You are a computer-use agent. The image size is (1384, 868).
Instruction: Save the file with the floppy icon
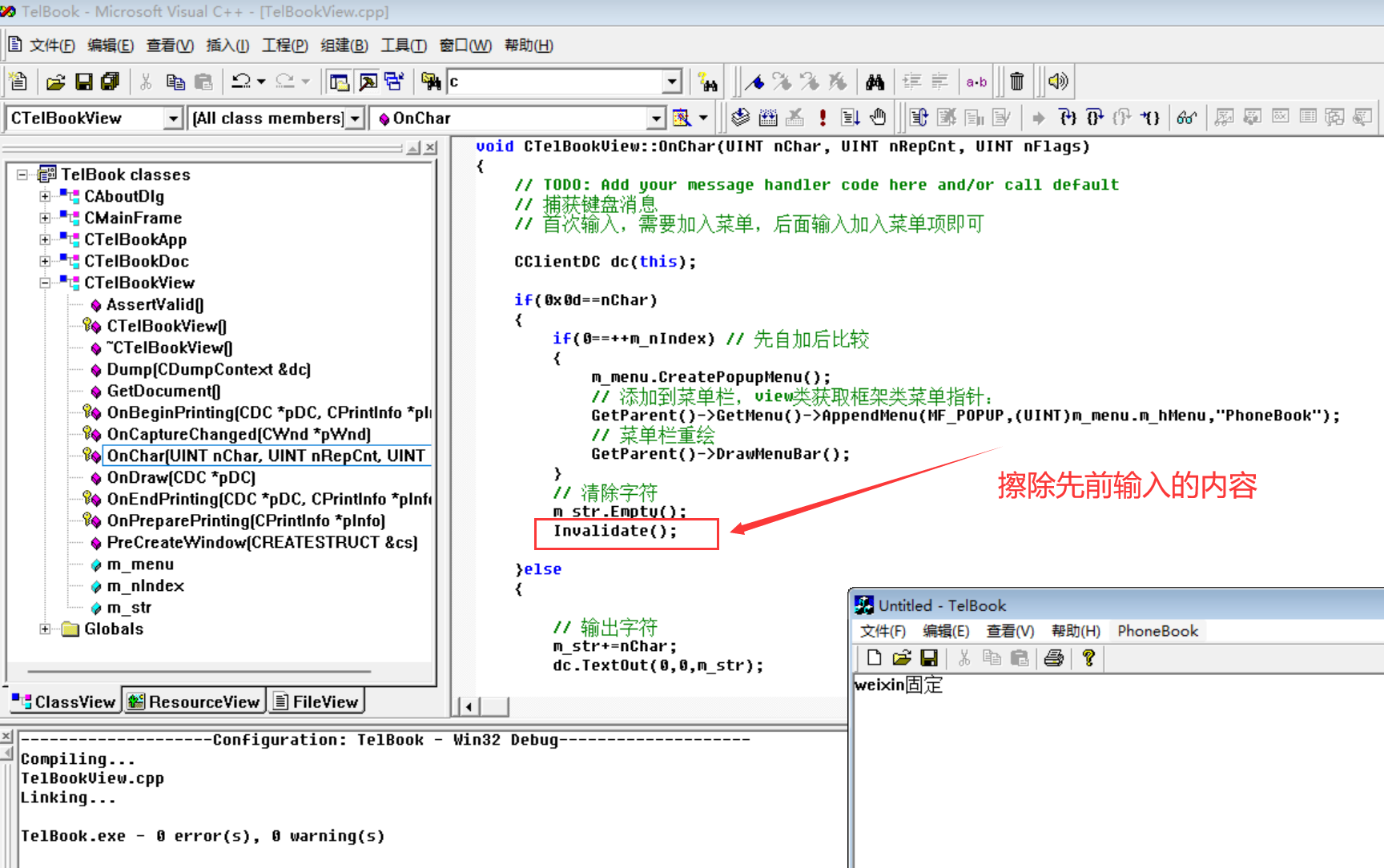[83, 81]
